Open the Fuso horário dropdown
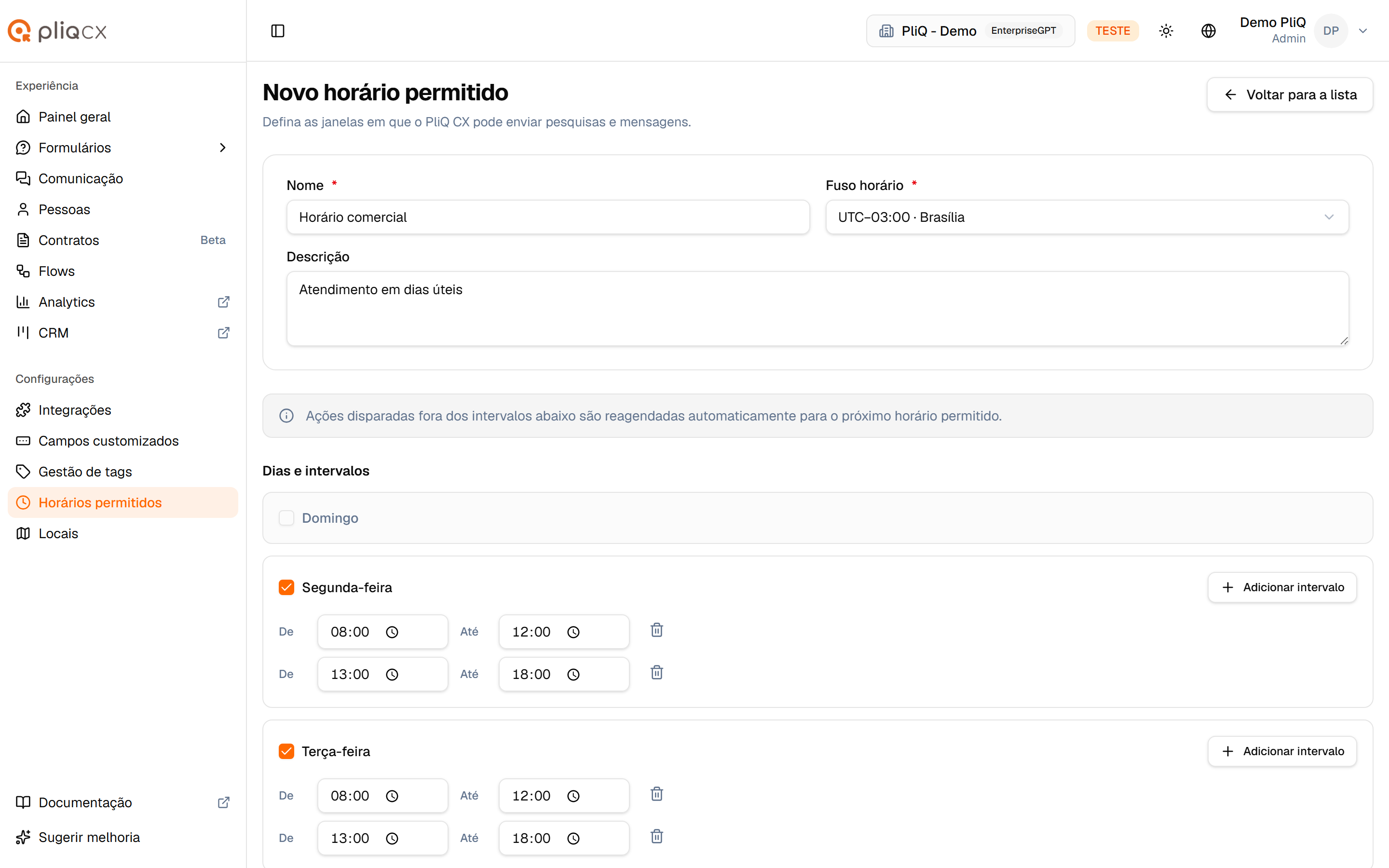1389x868 pixels. pyautogui.click(x=1087, y=217)
